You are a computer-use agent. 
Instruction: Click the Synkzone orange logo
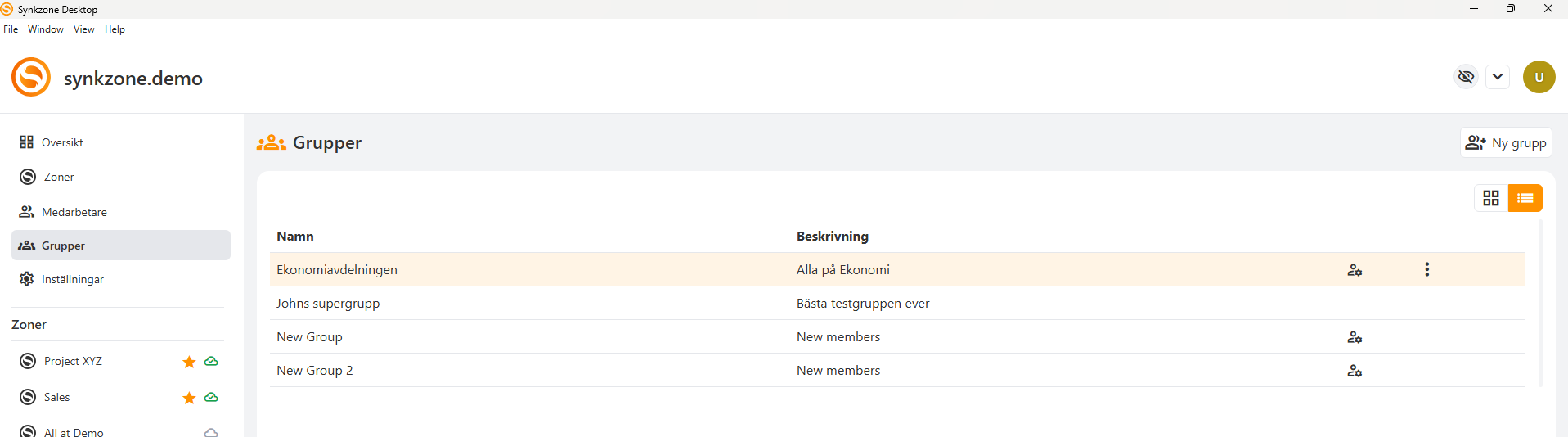pos(31,77)
